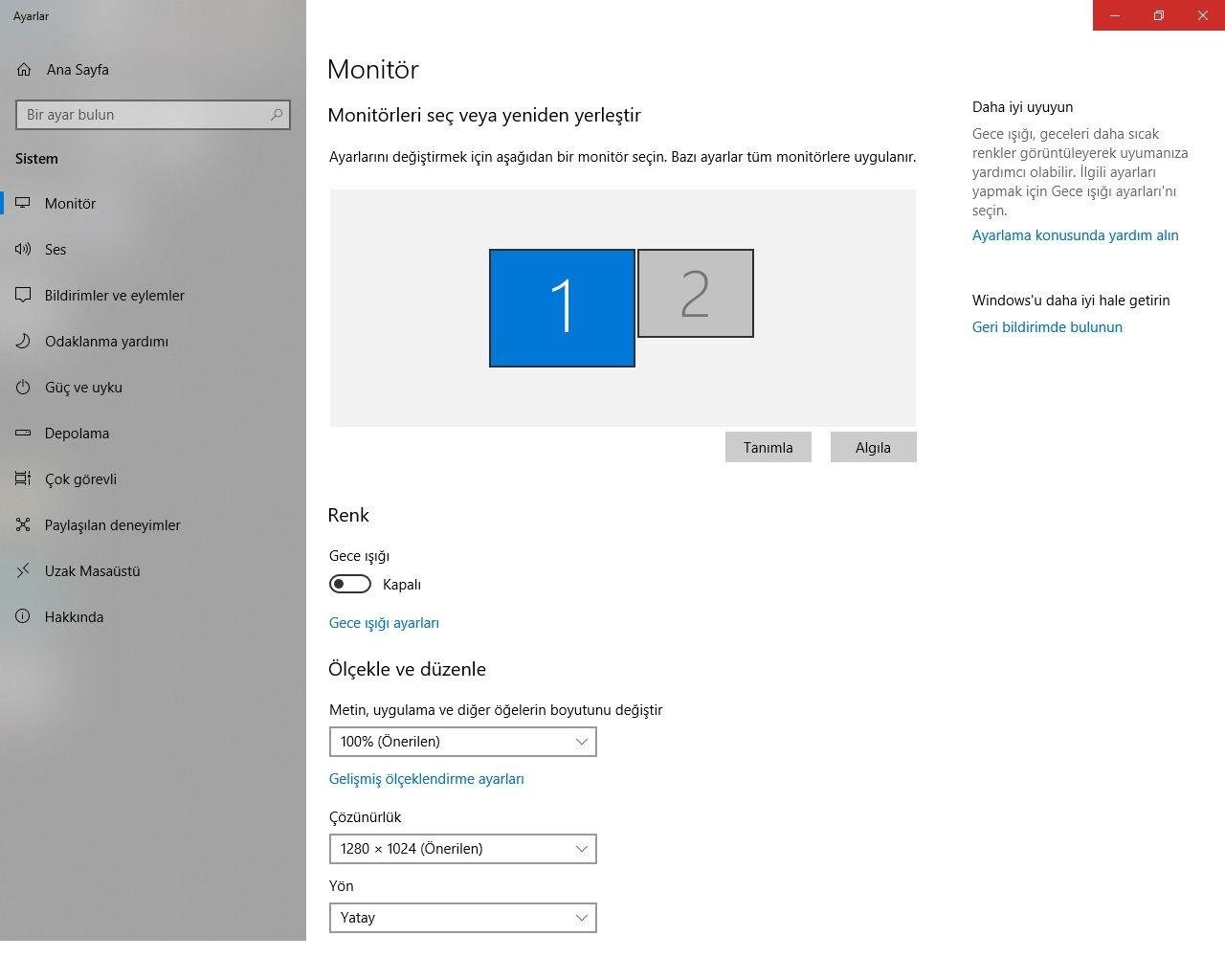This screenshot has height=980, width=1225.
Task: Click the Çok görevli multitasking icon
Action: [x=23, y=479]
